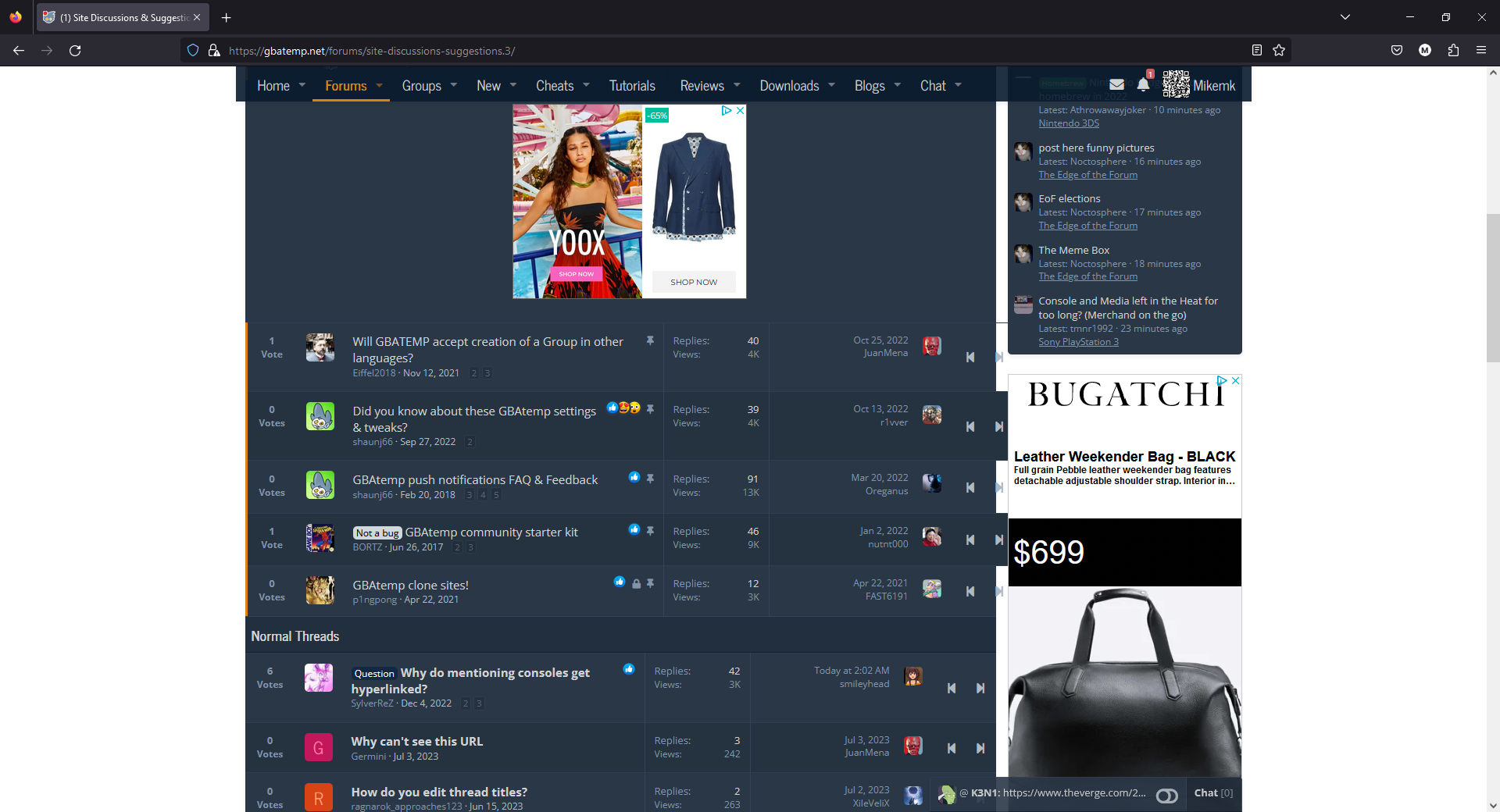Close the Site Discussions browser tab
Viewport: 1500px width, 812px height.
click(197, 17)
